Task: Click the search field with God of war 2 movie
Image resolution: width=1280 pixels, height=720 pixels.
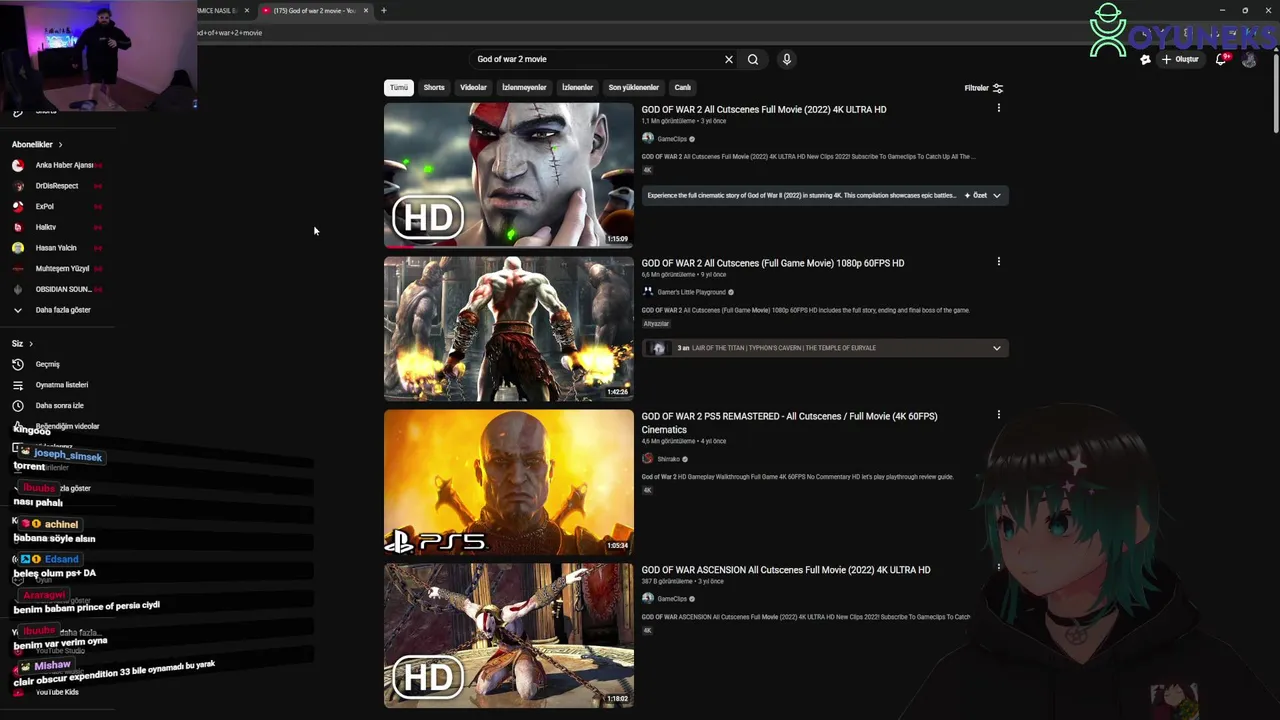Action: pos(596,59)
